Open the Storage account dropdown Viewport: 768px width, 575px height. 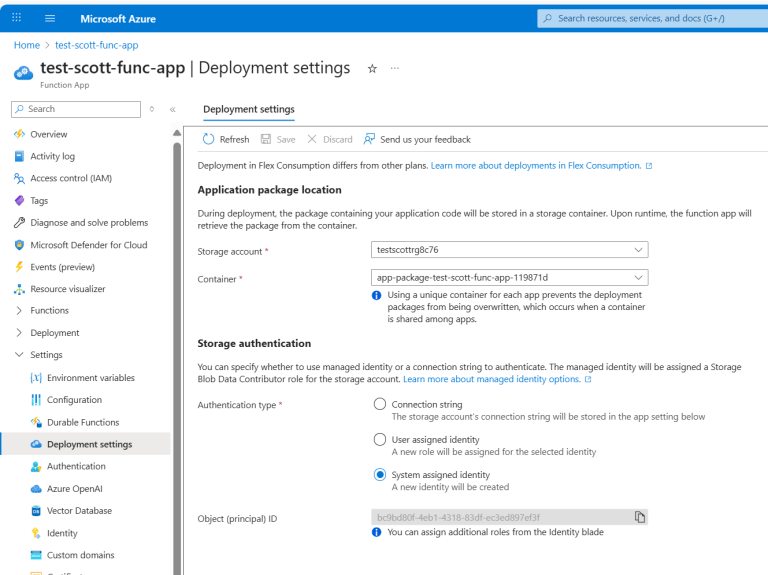pyautogui.click(x=509, y=250)
